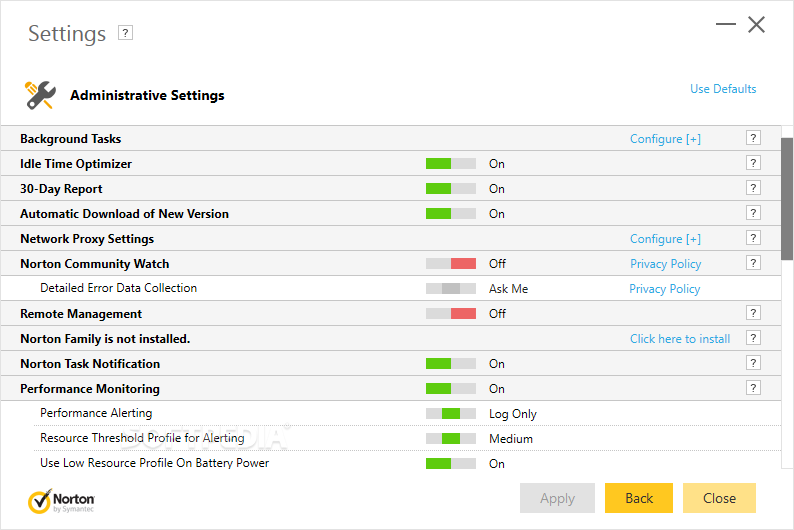Click the Medium value text

tap(511, 439)
